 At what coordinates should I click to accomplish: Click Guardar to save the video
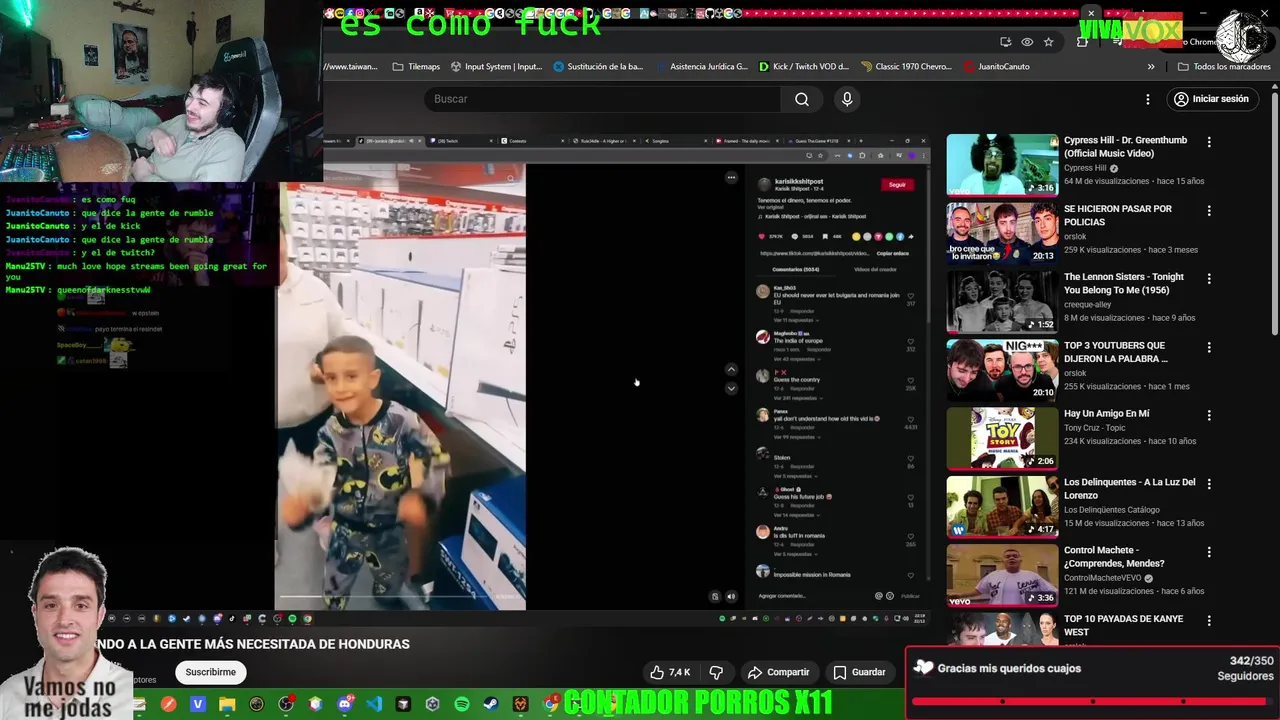[859, 672]
